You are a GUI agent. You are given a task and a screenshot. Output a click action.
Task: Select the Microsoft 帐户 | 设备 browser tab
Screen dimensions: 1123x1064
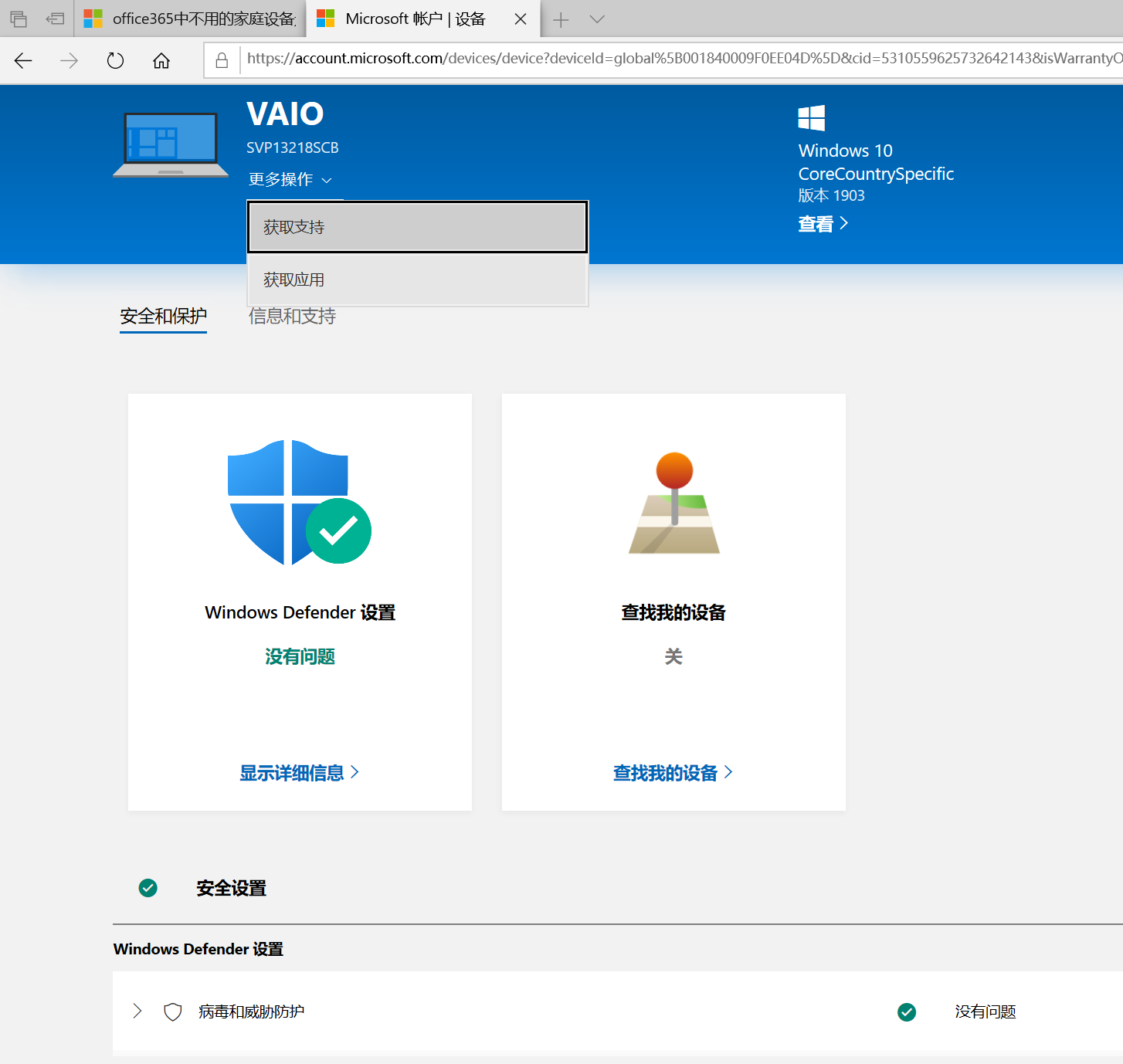click(423, 19)
